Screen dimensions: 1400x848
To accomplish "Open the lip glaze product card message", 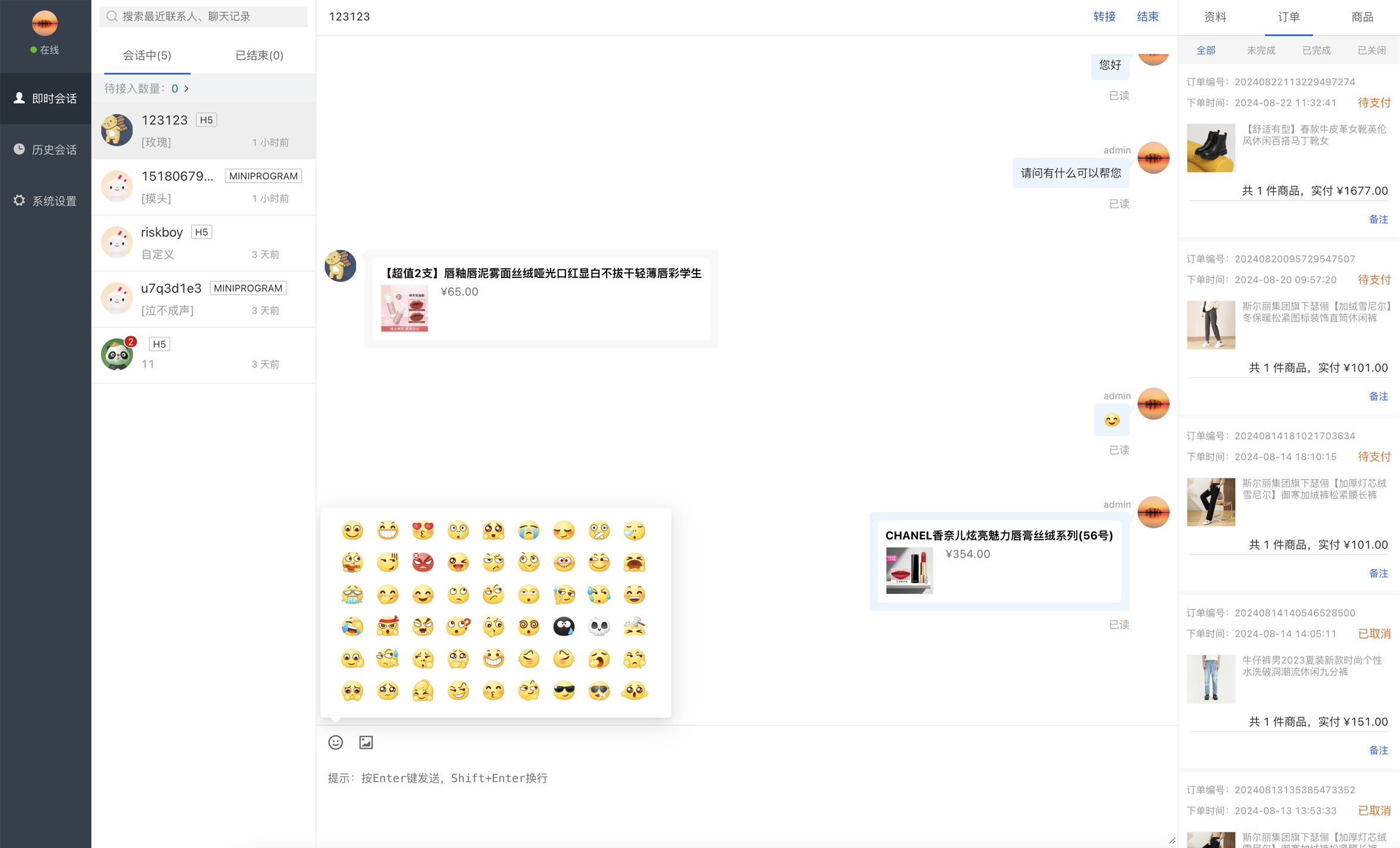I will pyautogui.click(x=541, y=299).
